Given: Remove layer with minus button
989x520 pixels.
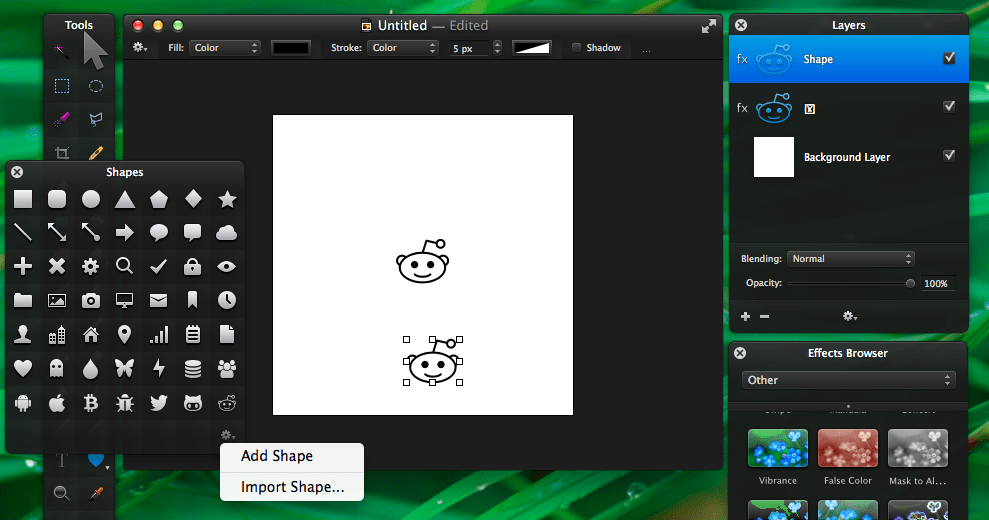Looking at the screenshot, I should (x=764, y=316).
